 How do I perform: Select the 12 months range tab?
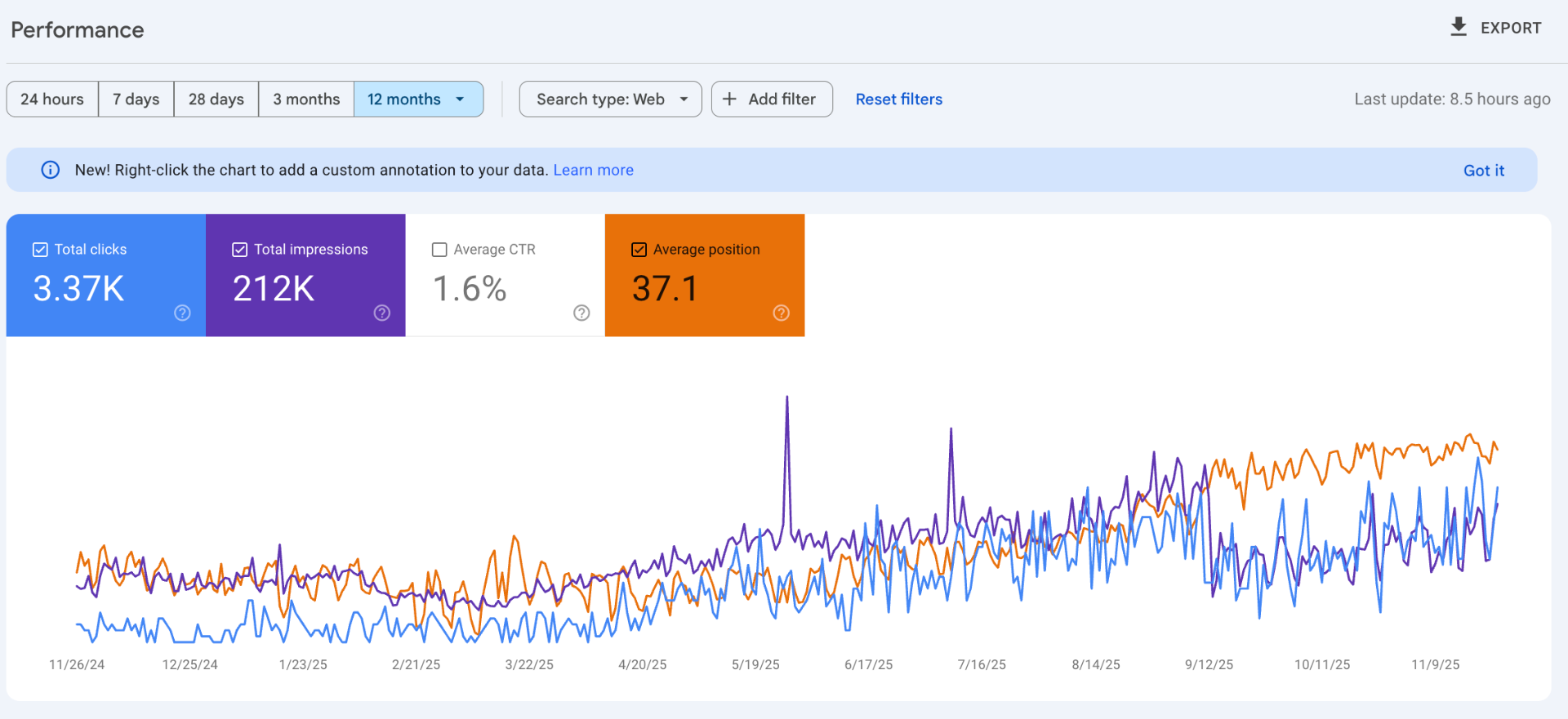tap(418, 99)
